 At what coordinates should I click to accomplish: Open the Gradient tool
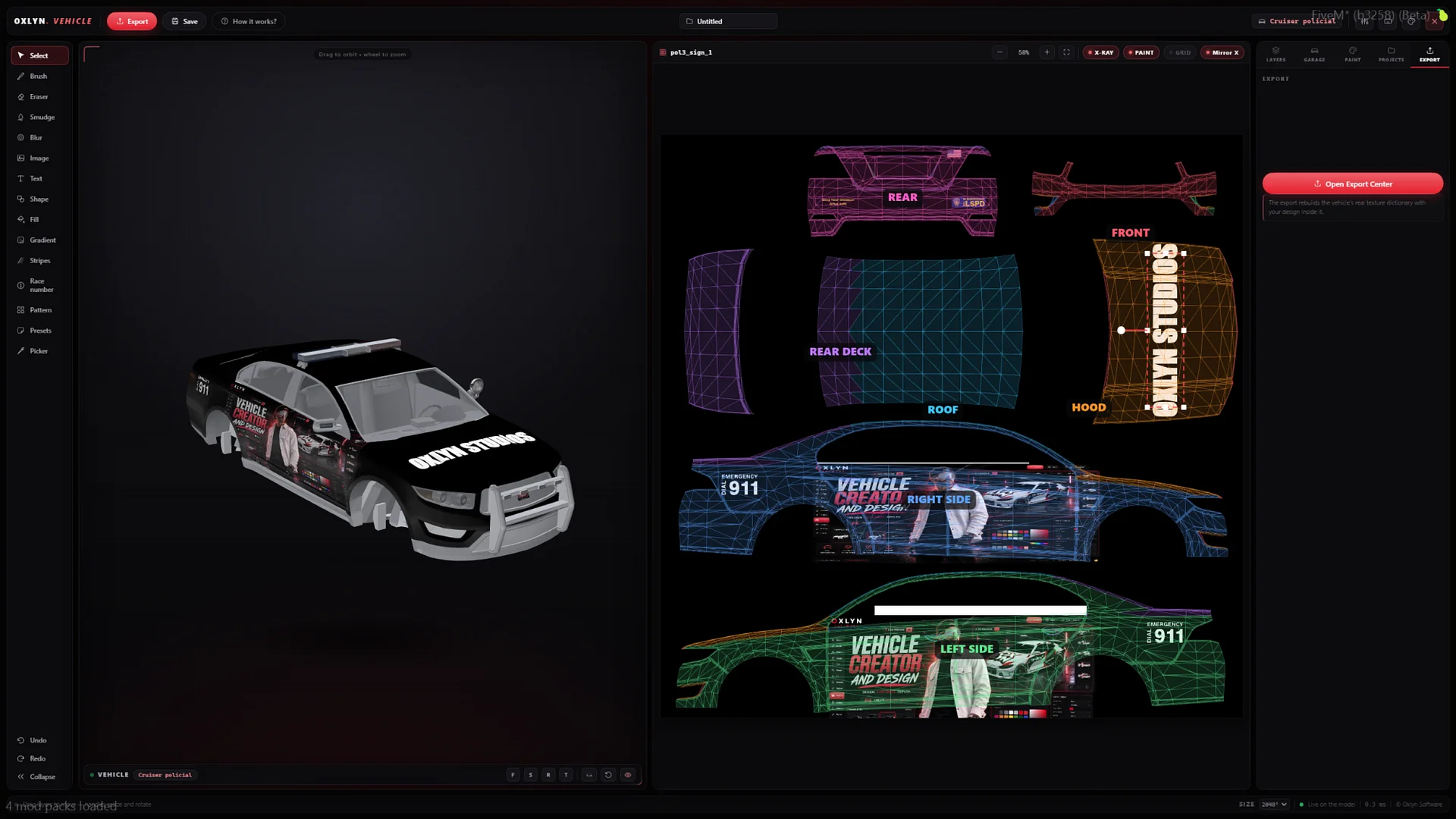tap(39, 240)
